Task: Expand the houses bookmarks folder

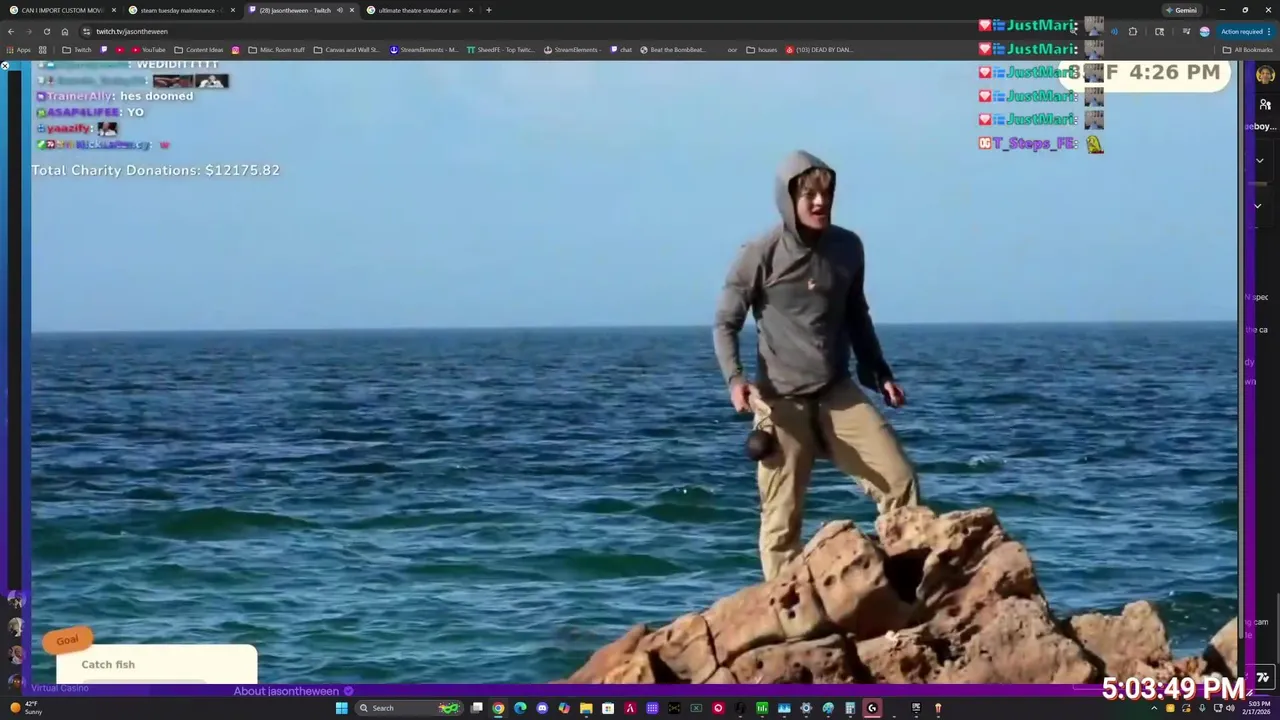Action: point(762,50)
